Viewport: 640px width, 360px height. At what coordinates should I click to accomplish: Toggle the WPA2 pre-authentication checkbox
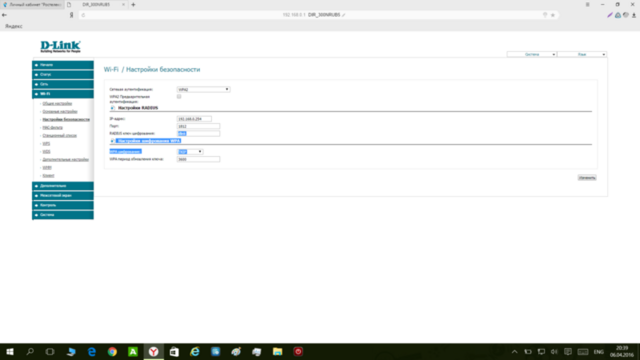(x=179, y=97)
